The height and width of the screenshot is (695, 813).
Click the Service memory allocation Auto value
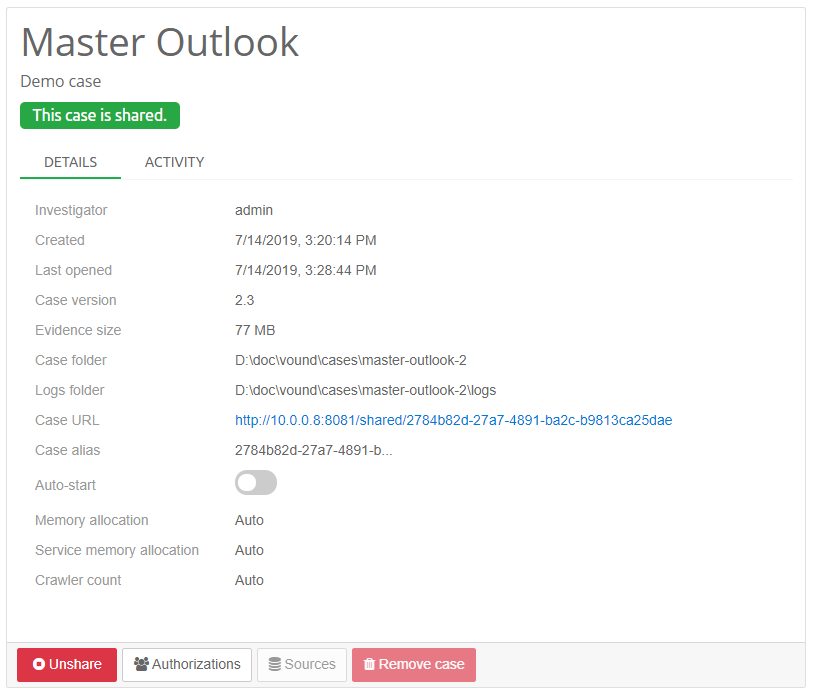249,550
